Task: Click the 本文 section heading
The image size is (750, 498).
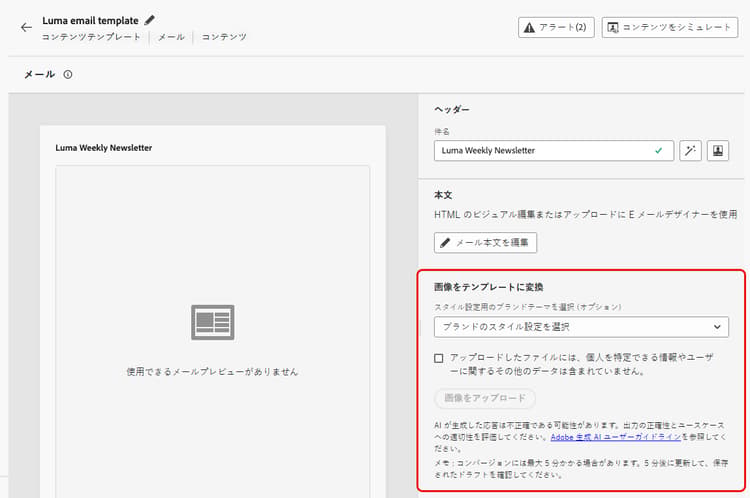Action: pos(443,195)
